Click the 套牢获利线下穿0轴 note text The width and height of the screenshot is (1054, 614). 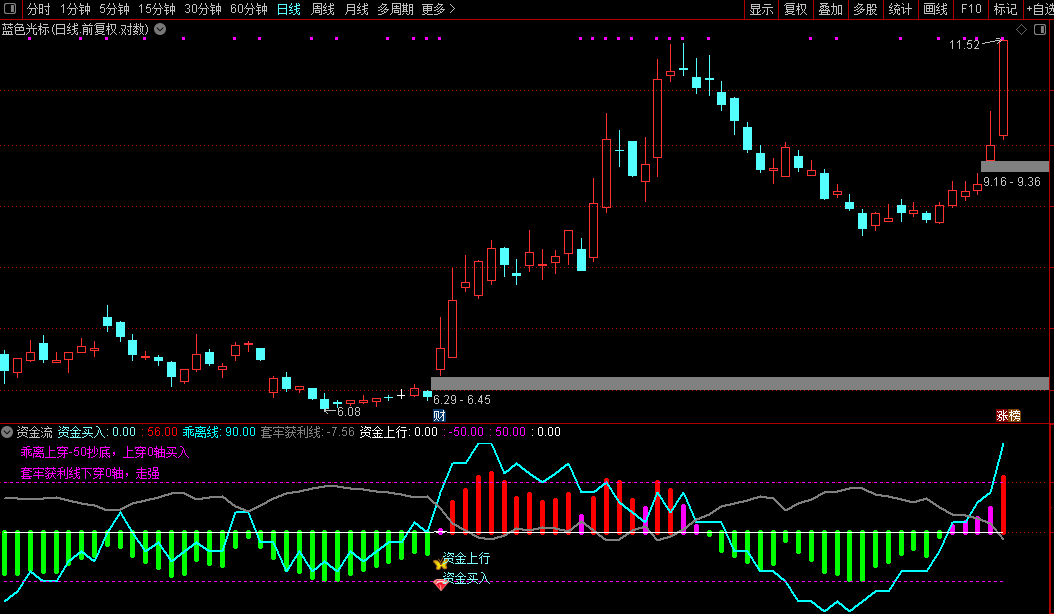coord(90,473)
